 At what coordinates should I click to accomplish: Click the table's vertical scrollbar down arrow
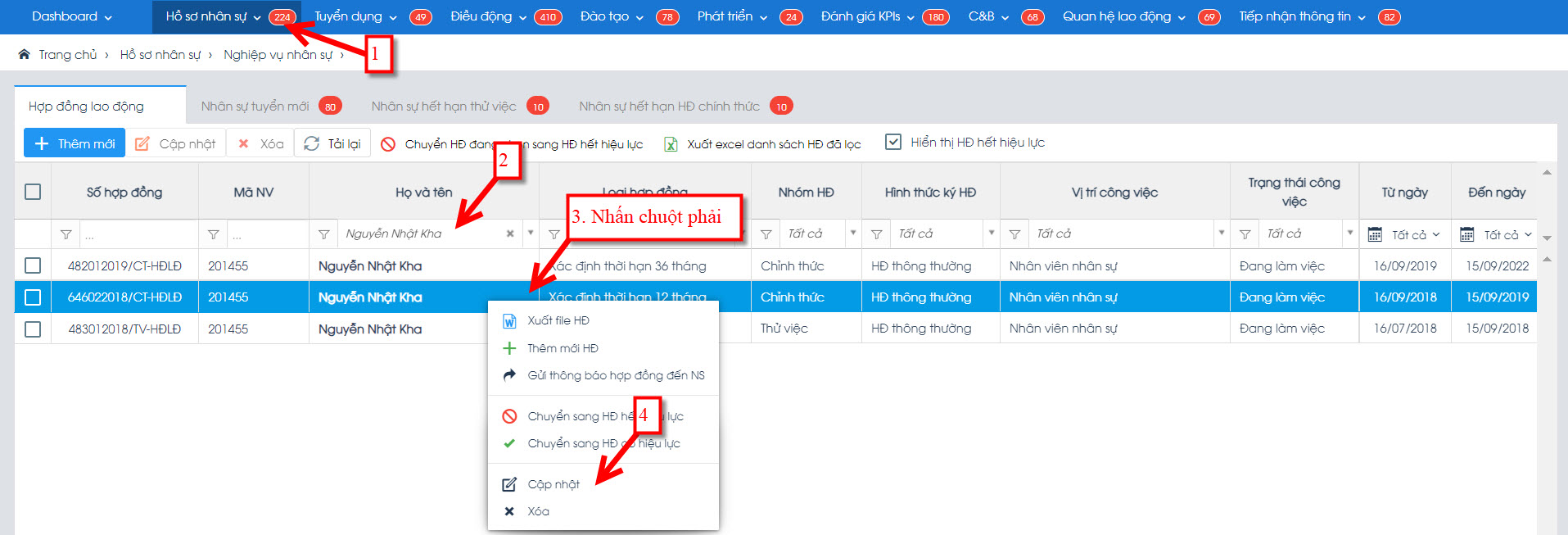(x=1547, y=238)
